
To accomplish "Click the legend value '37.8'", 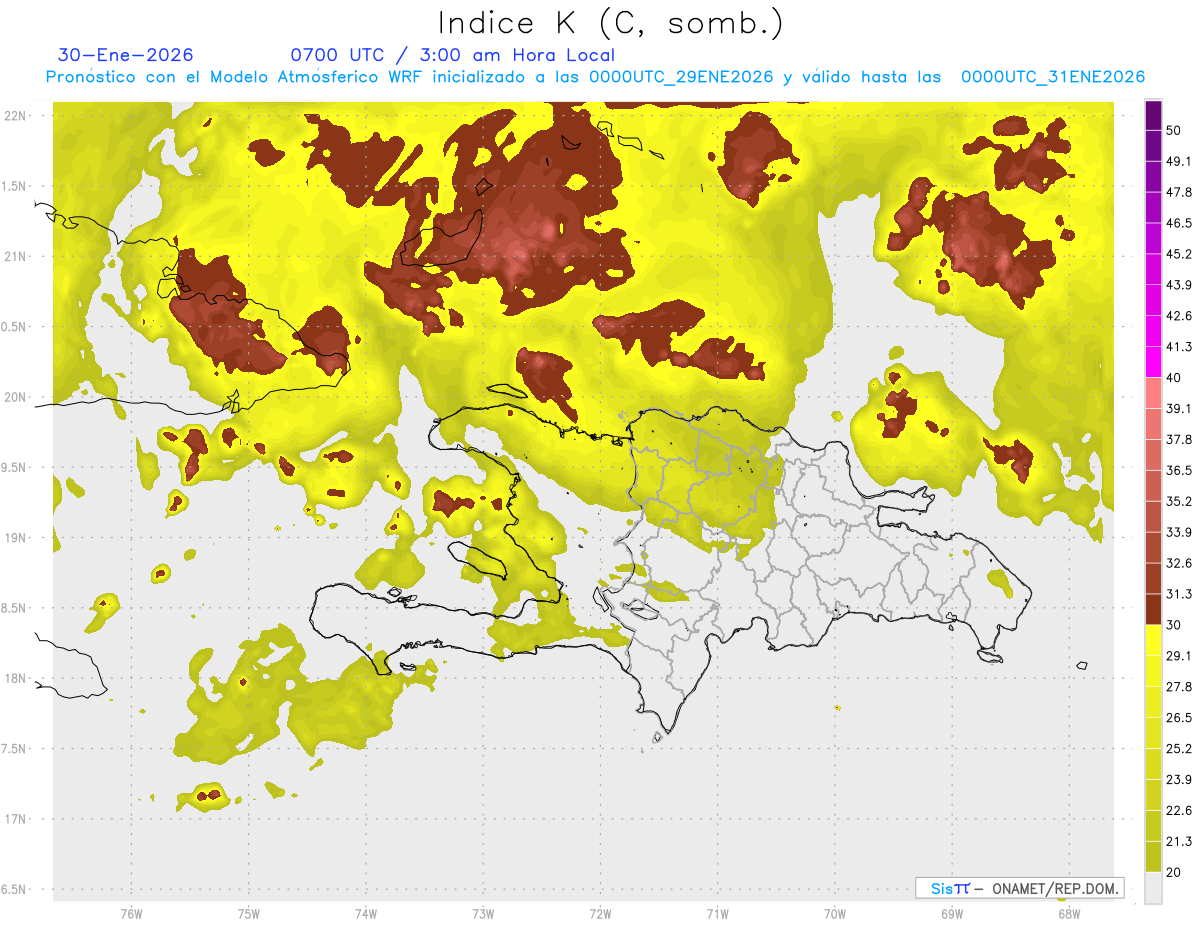I will [x=1179, y=440].
